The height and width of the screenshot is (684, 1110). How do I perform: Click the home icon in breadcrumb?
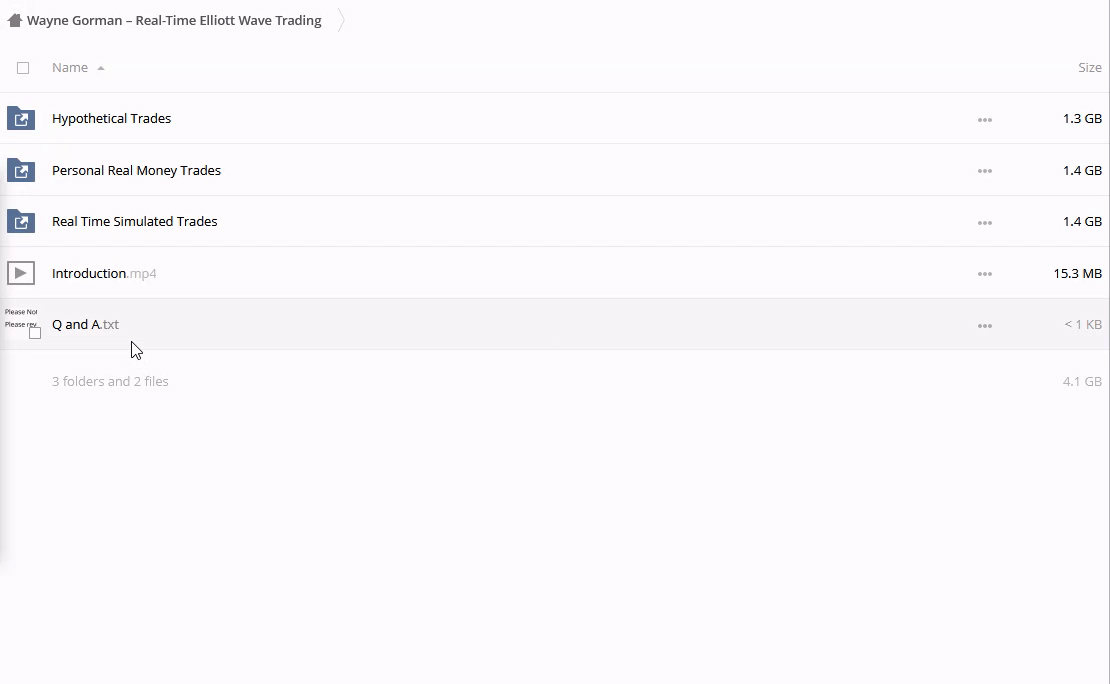click(x=14, y=20)
